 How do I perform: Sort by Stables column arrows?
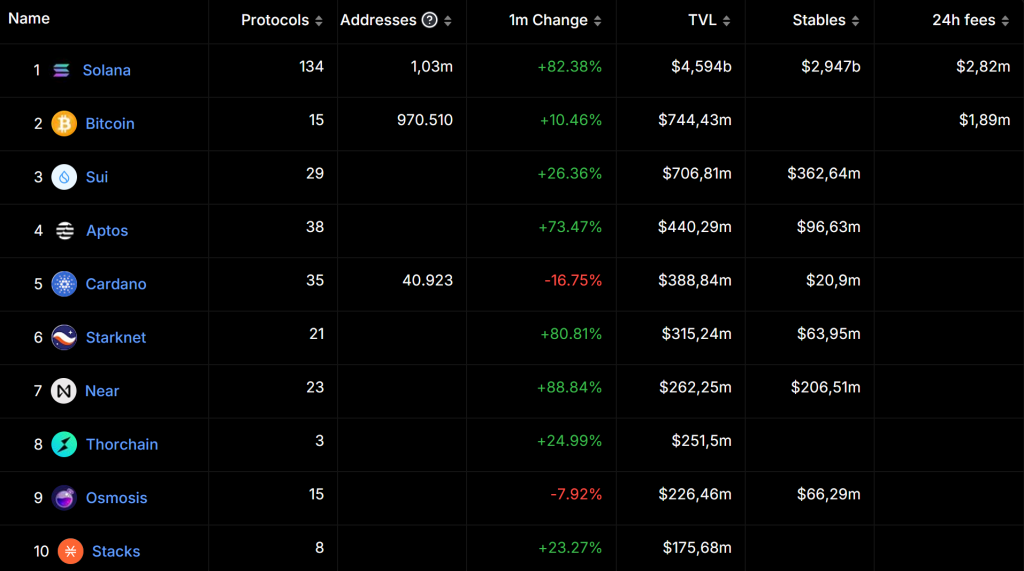click(856, 21)
